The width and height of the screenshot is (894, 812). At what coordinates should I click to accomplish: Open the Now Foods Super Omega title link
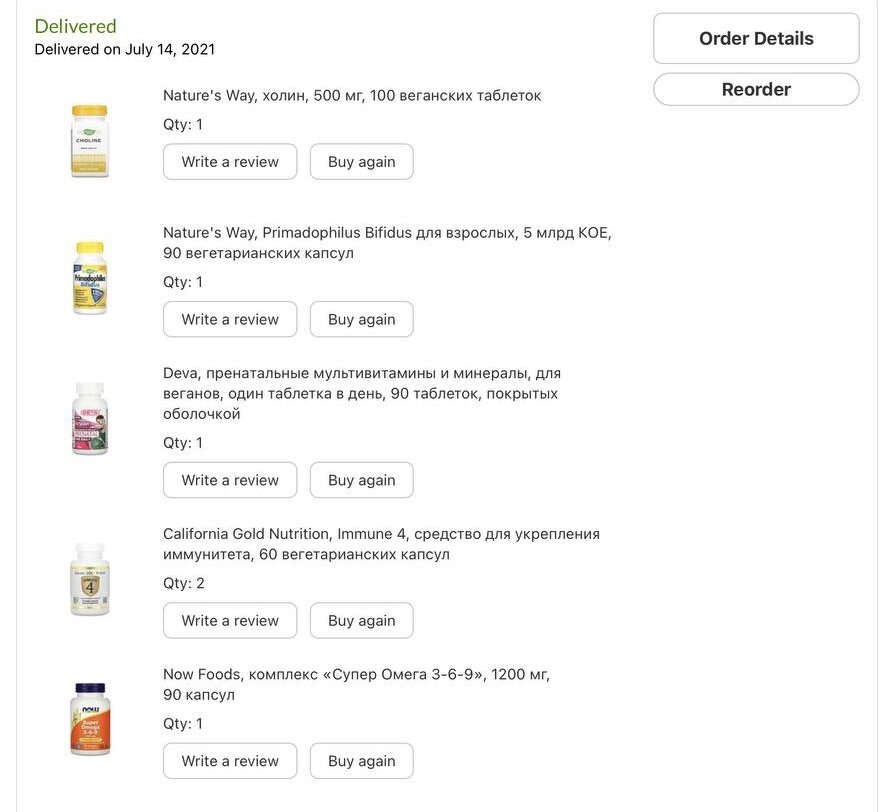tap(356, 684)
